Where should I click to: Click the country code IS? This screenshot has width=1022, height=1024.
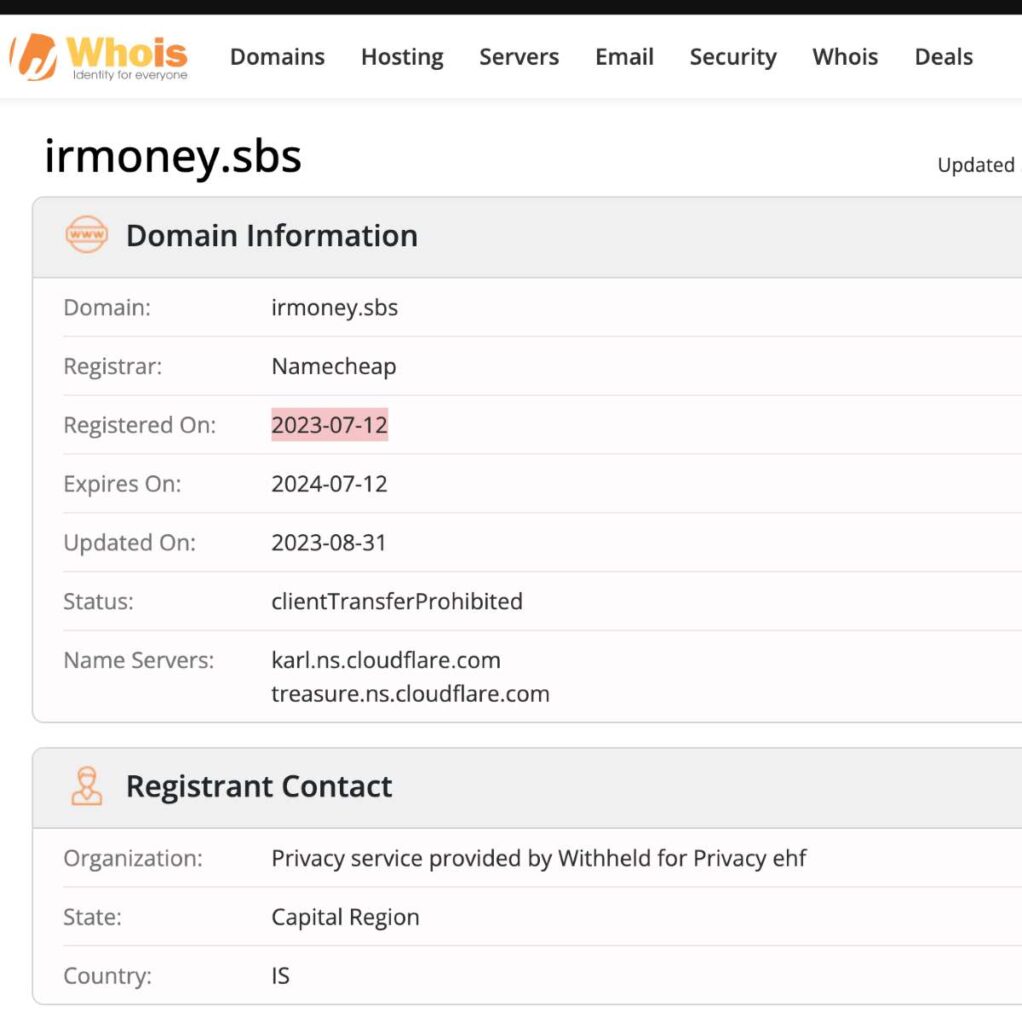point(280,975)
